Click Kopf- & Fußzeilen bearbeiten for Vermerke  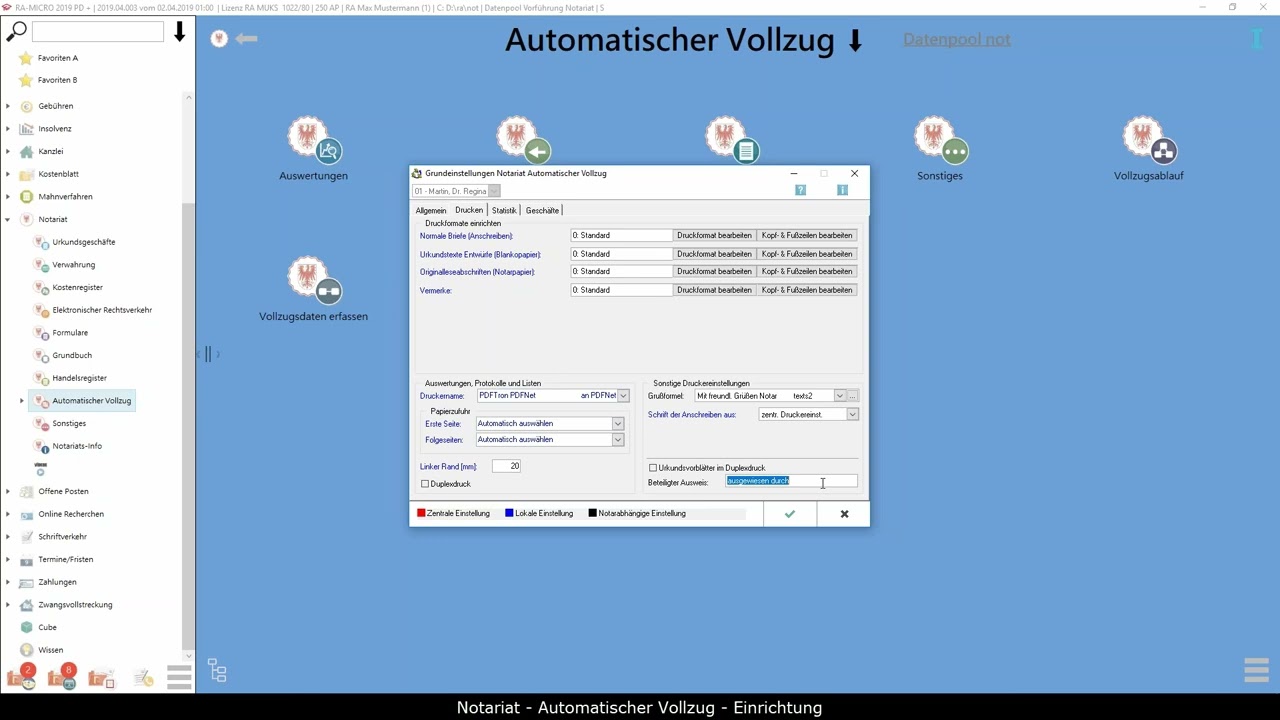[x=807, y=290]
